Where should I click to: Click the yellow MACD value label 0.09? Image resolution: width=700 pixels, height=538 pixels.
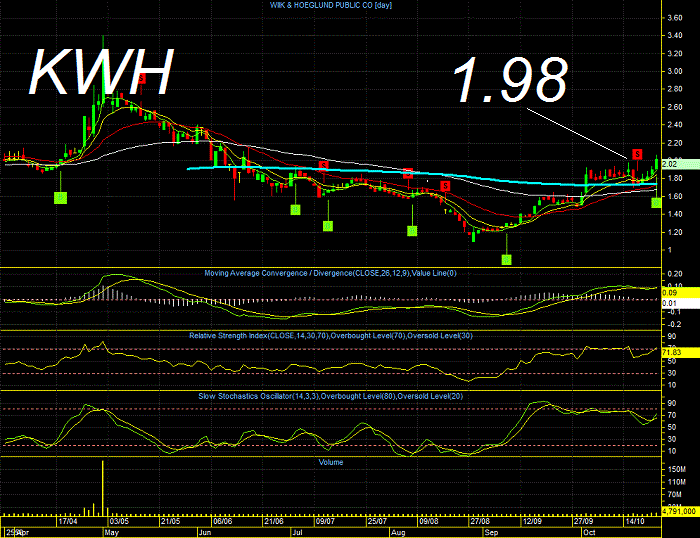tap(680, 293)
